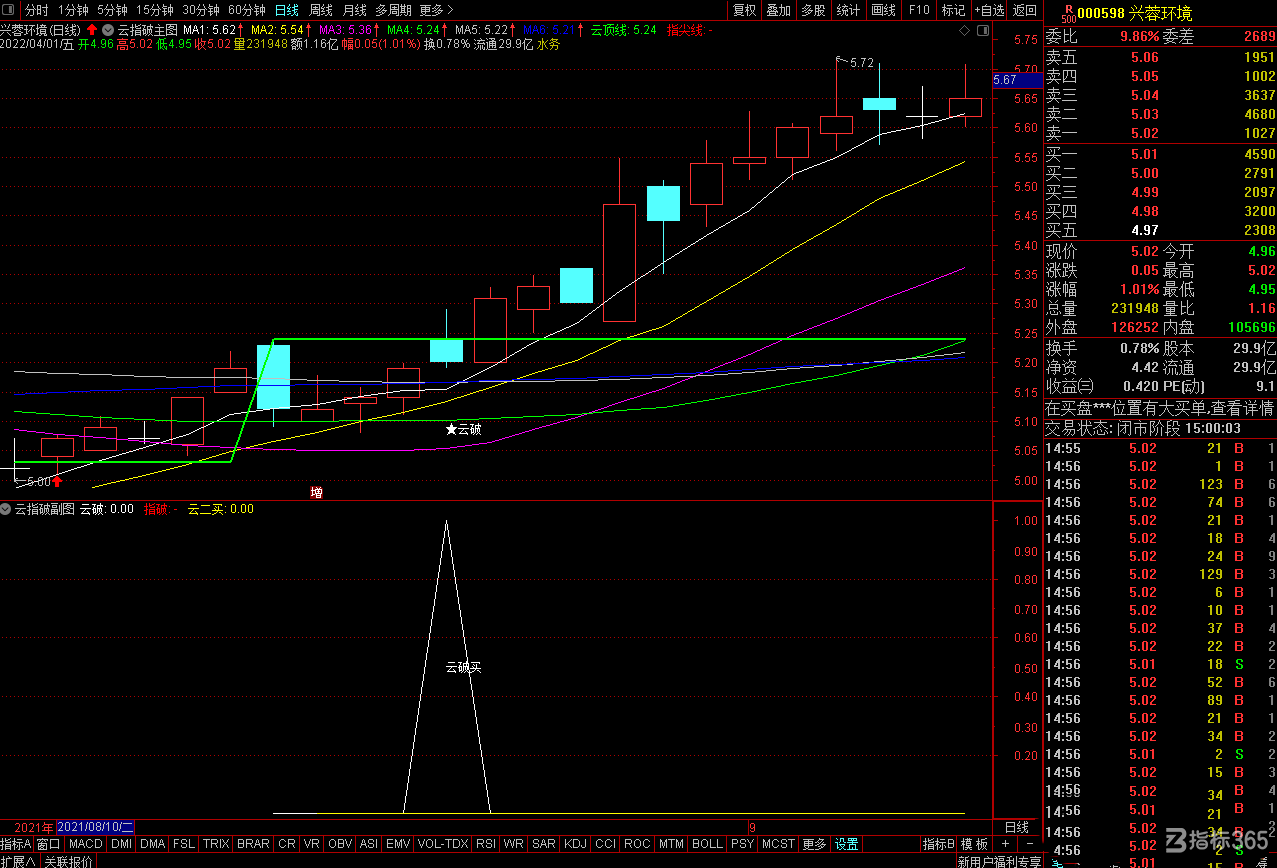
Task: Click the 标记 mark button
Action: (x=953, y=10)
